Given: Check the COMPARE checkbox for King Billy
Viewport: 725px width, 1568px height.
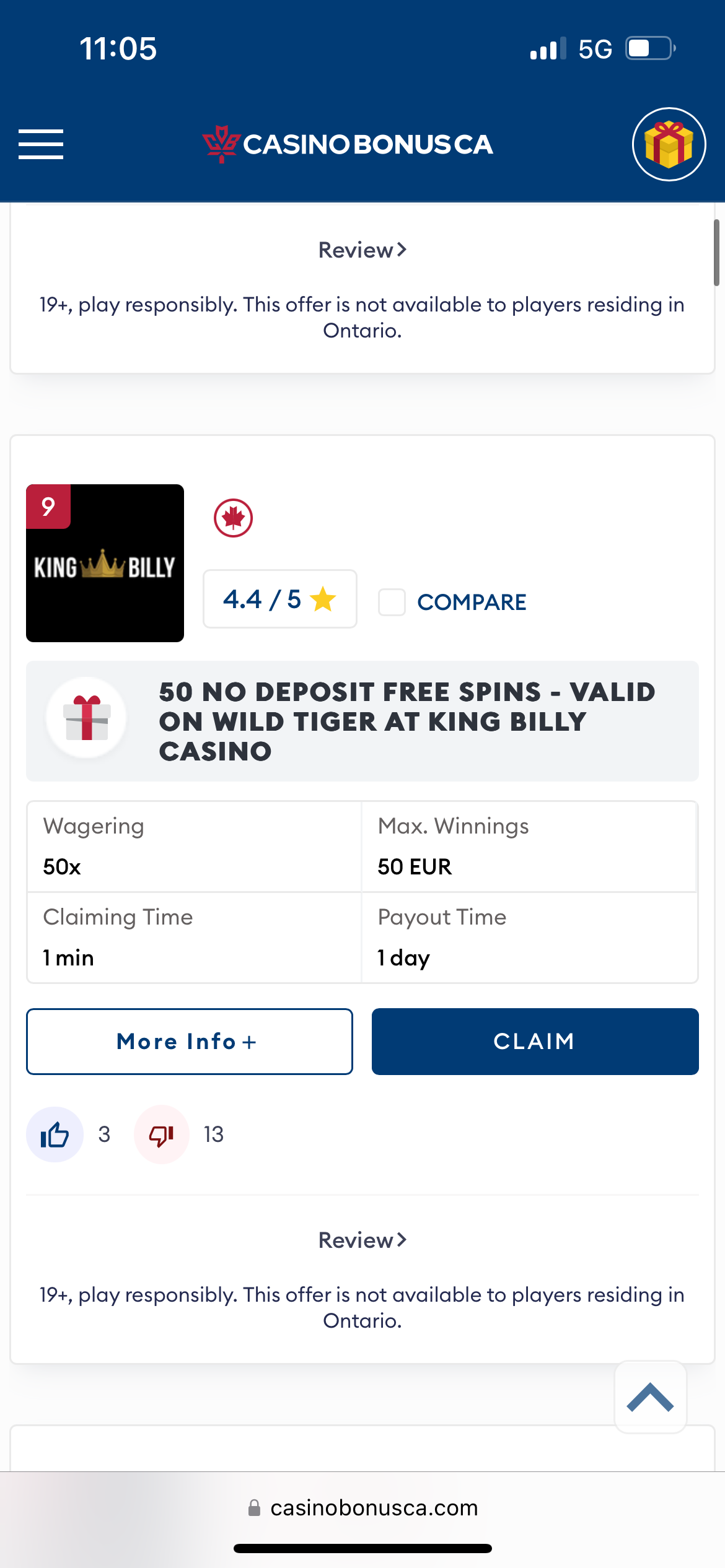Looking at the screenshot, I should coord(392,602).
